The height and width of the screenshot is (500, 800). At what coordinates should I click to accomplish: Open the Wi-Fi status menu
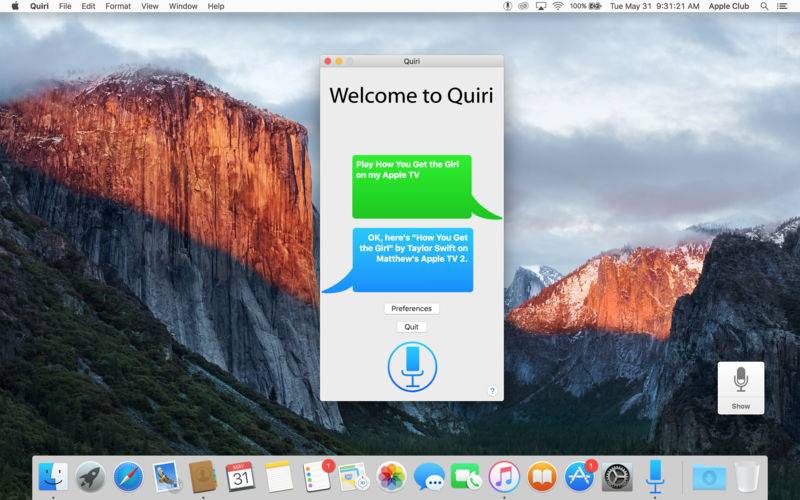[558, 6]
